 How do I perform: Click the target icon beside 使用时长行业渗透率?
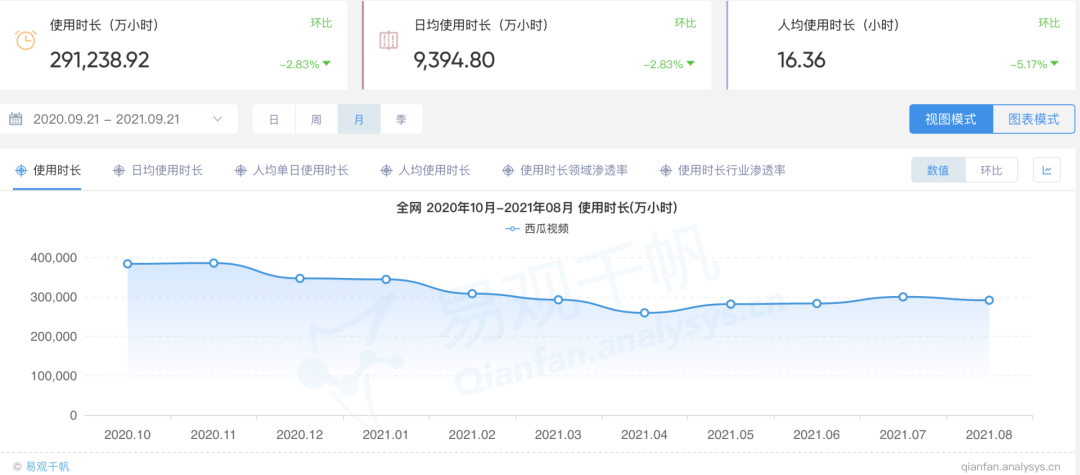[x=665, y=170]
